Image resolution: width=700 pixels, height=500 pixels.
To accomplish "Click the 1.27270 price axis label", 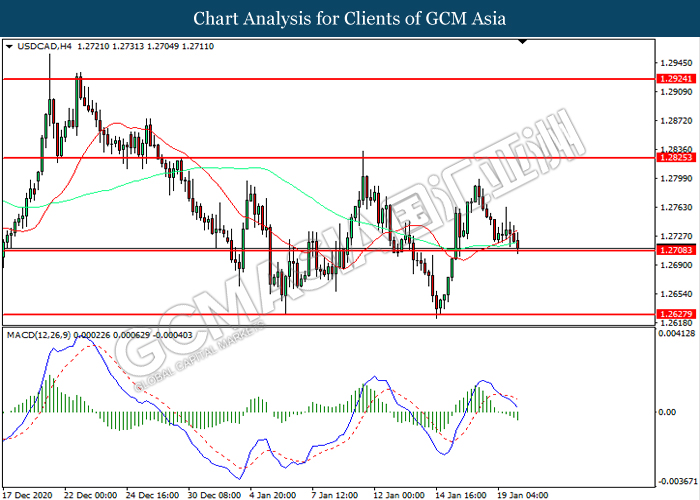I will [x=676, y=236].
